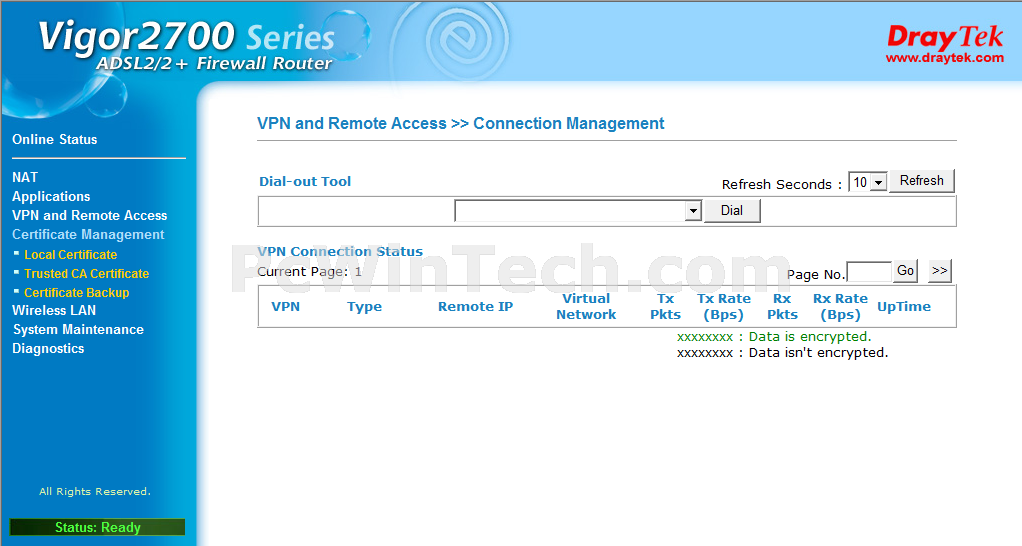Click the Current Page: 1 text
This screenshot has width=1022, height=546.
(310, 272)
